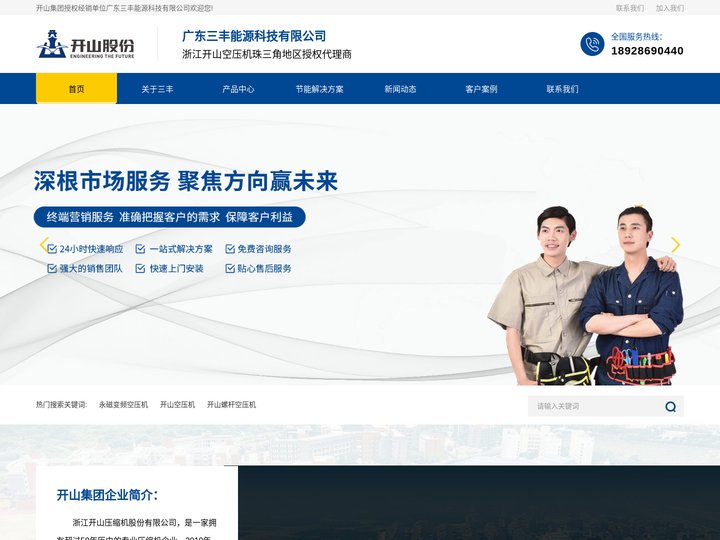
Task: Open the 节能解决方案 menu item
Action: click(x=319, y=89)
